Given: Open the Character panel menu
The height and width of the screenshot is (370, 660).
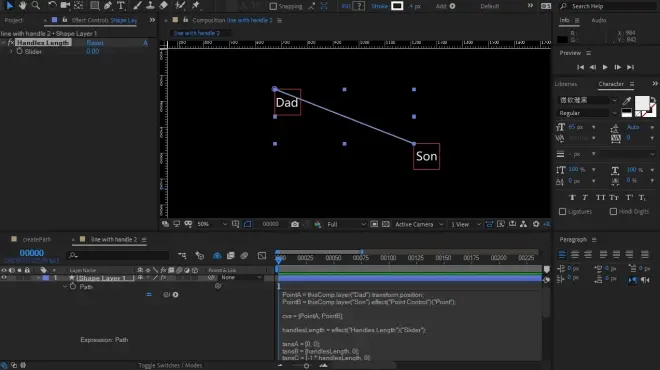Looking at the screenshot, I should pyautogui.click(x=632, y=84).
